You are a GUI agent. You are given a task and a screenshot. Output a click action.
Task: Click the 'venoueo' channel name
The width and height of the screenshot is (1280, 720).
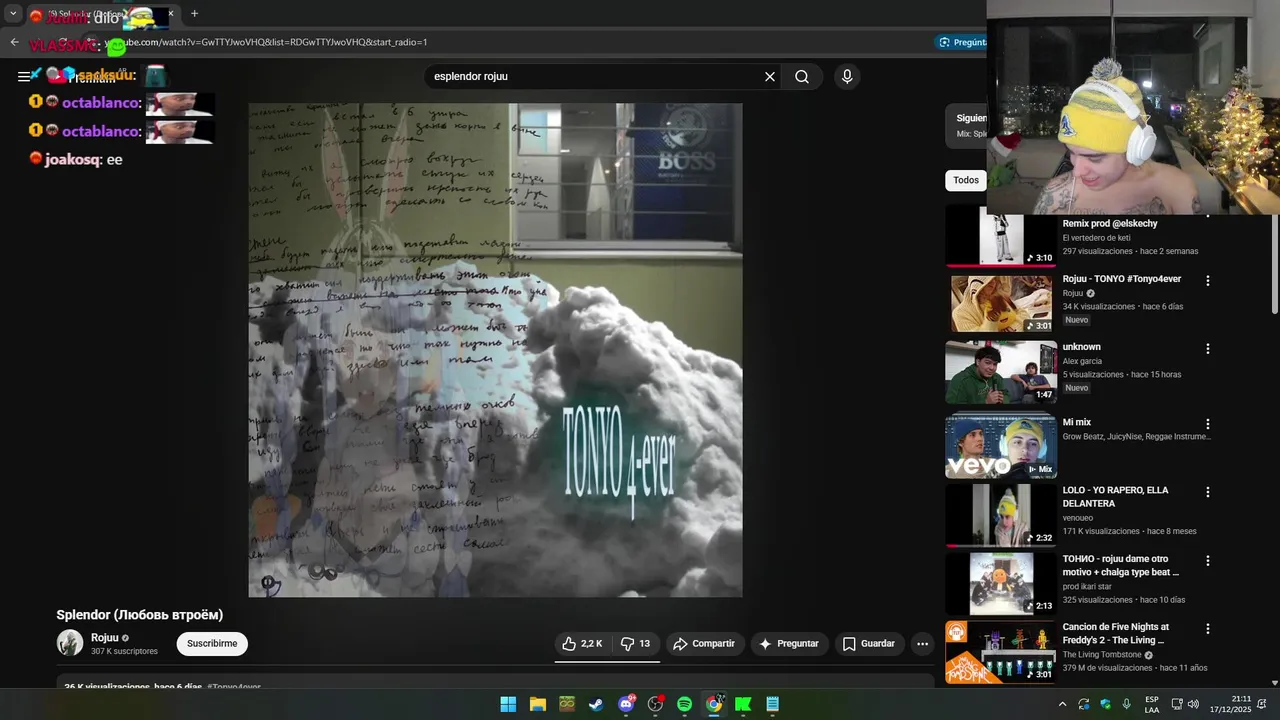tap(1079, 518)
